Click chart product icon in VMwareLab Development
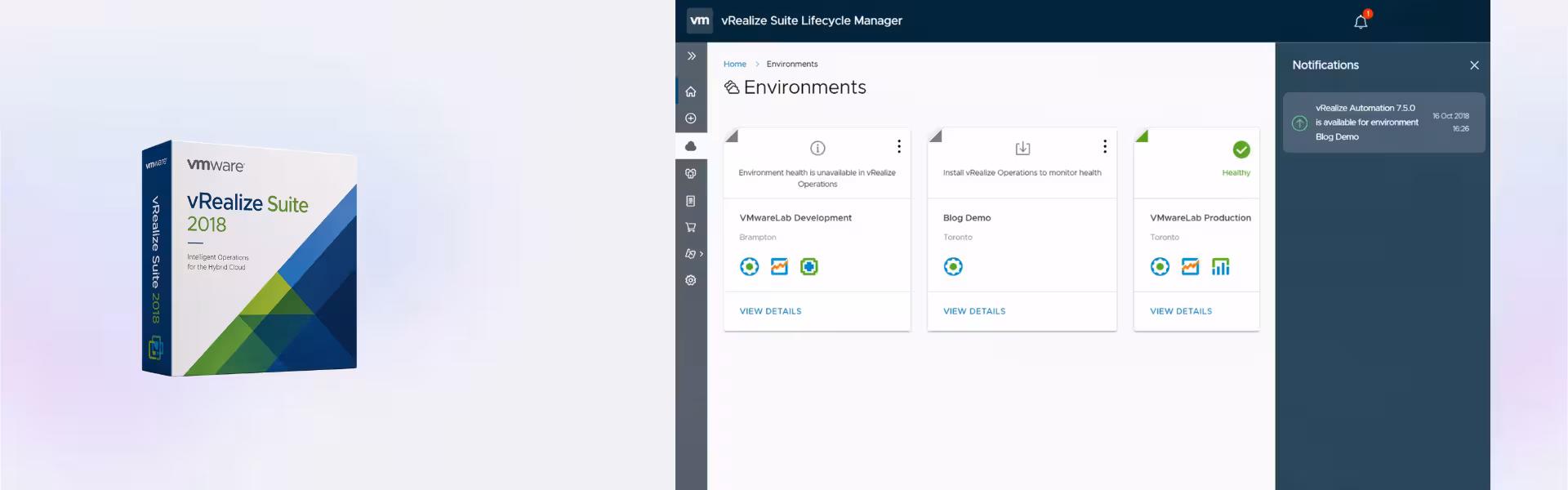Image resolution: width=1568 pixels, height=490 pixels. click(779, 266)
